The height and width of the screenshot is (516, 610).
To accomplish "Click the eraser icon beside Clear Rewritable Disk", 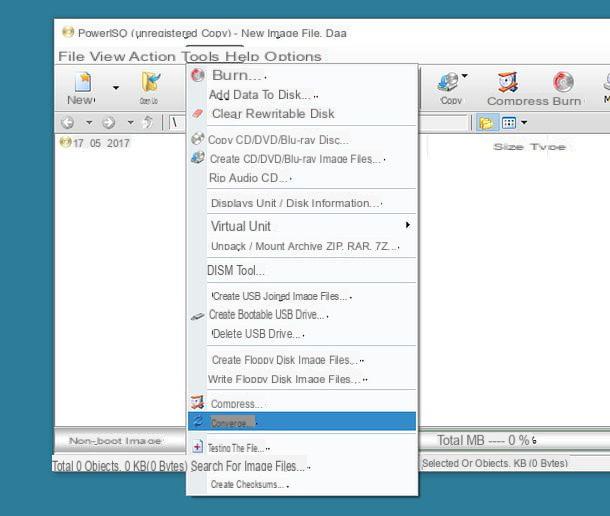I will (198, 114).
